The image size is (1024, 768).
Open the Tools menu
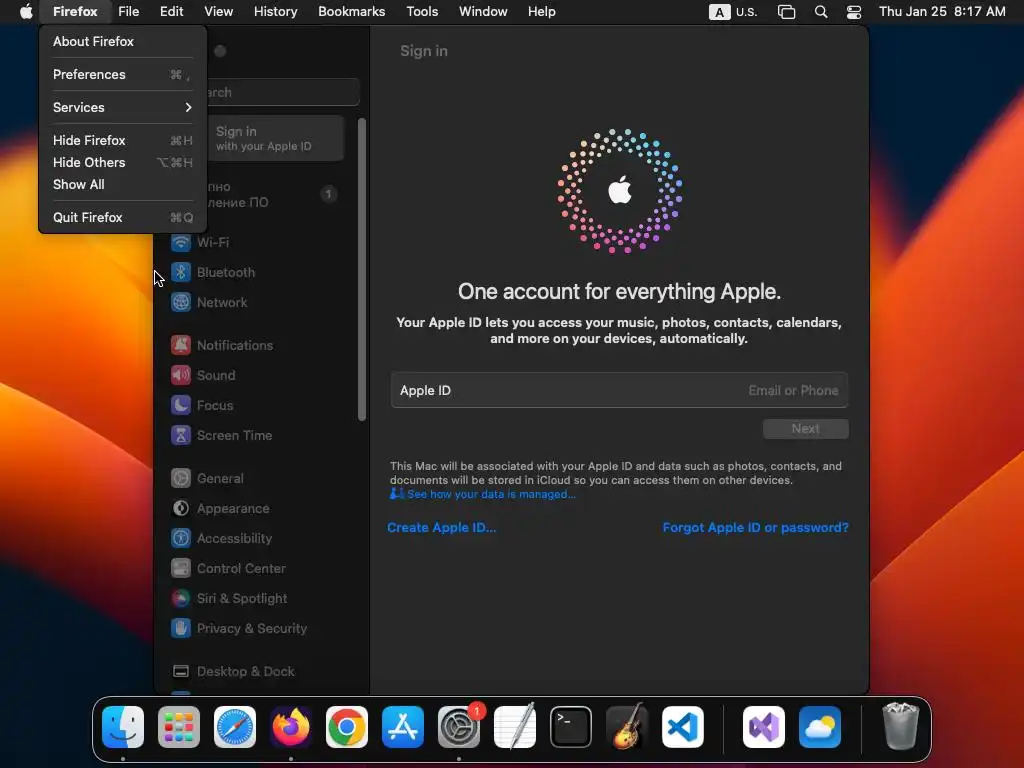422,11
